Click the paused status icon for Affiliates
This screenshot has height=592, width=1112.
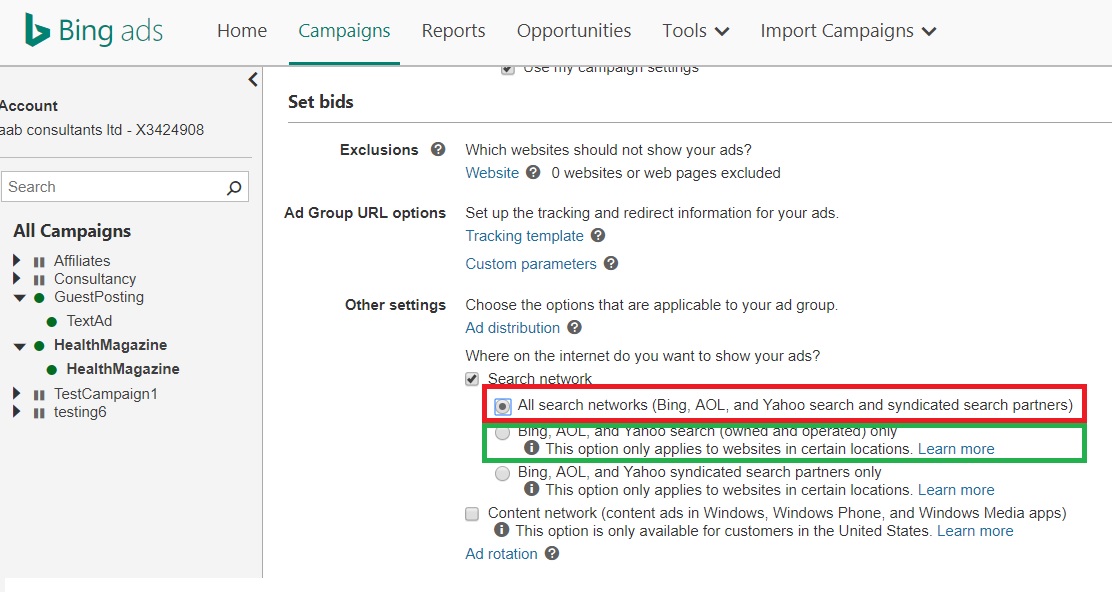click(39, 262)
